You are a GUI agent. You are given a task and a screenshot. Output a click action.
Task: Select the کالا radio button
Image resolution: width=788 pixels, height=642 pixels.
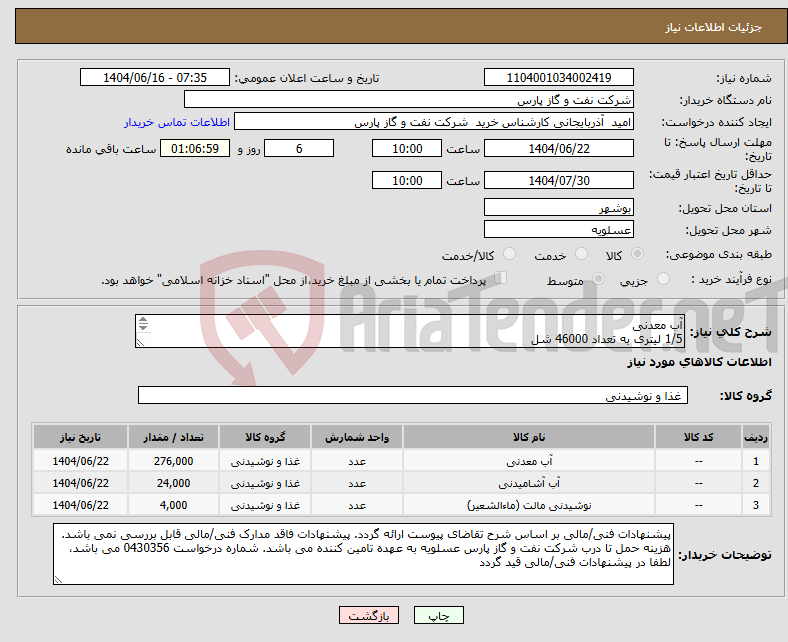(637, 254)
